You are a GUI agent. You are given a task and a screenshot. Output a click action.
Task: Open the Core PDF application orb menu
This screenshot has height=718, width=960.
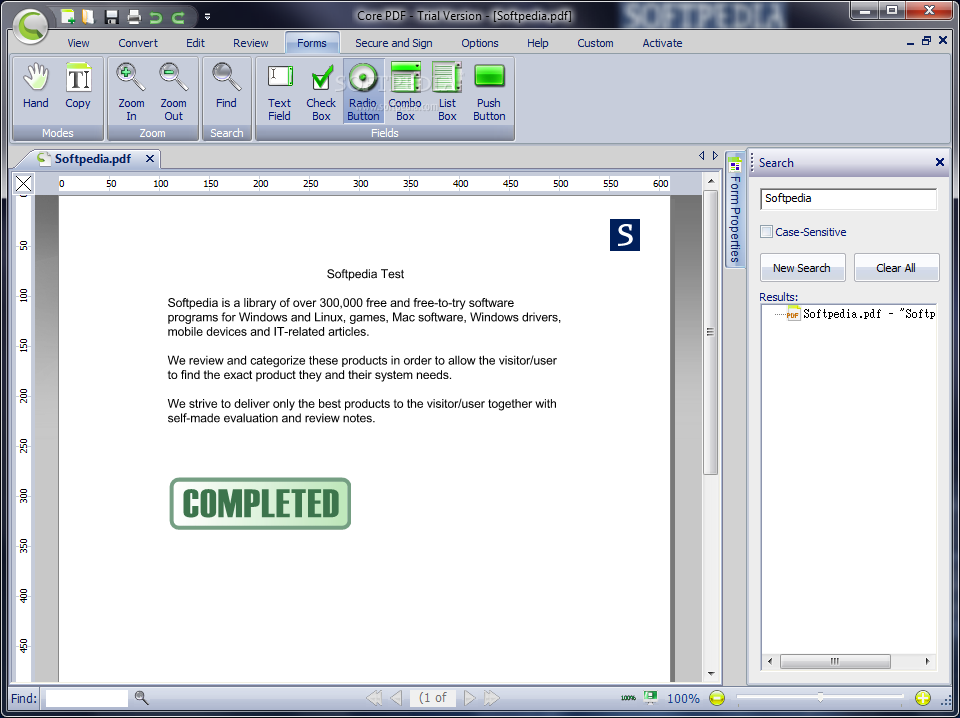tap(29, 26)
